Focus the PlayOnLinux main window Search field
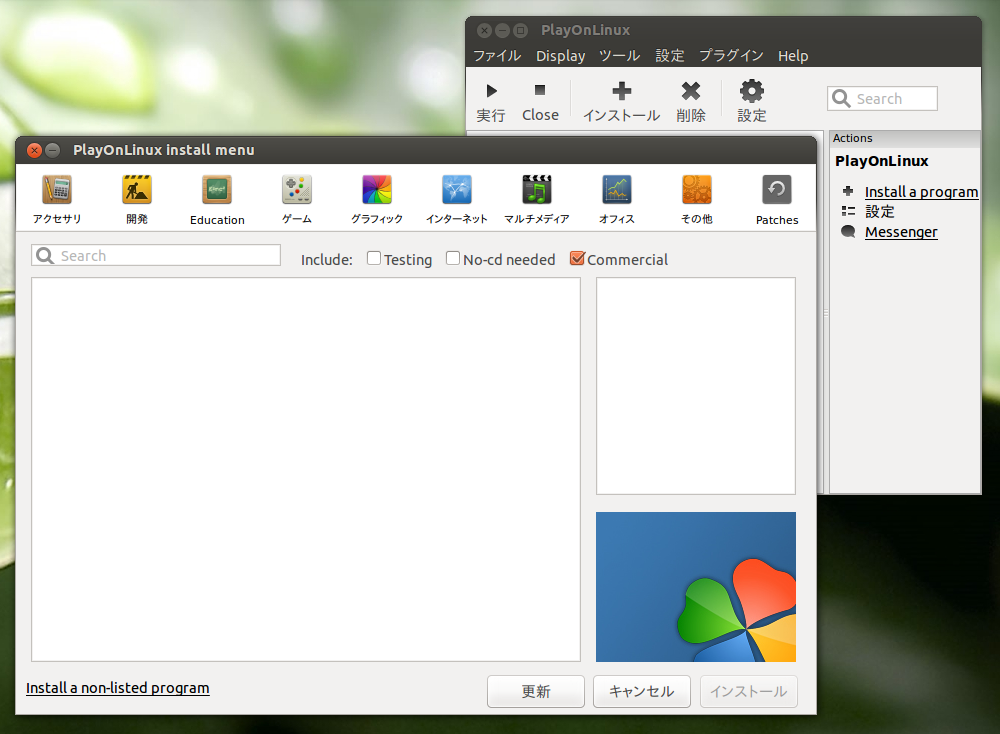The image size is (1000, 734). (883, 99)
